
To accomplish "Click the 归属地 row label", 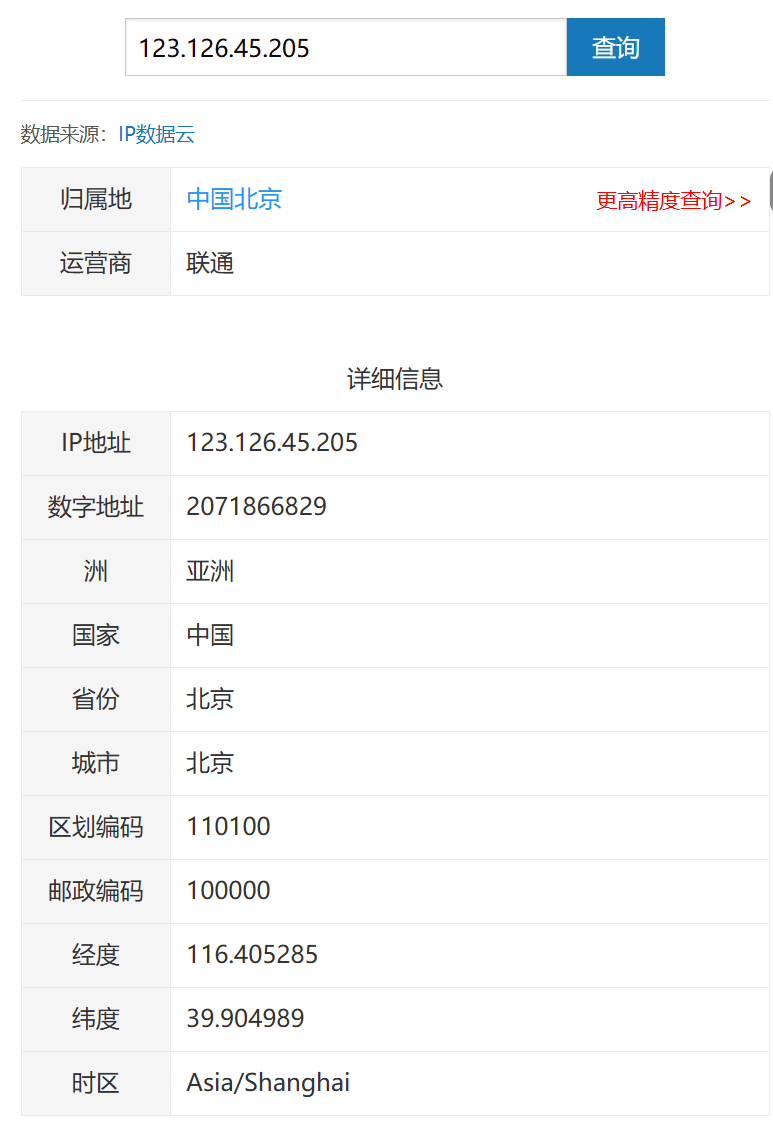I will pos(96,199).
